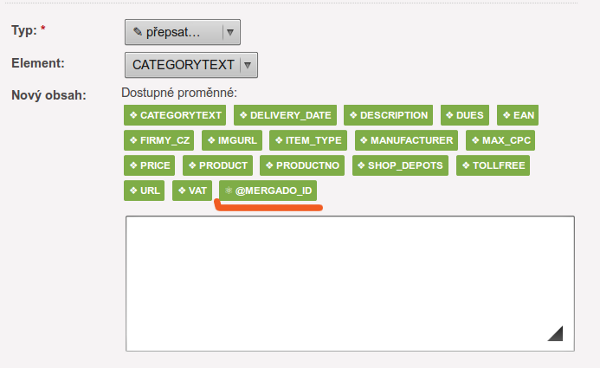Select the MAX_CPC variable

point(501,140)
